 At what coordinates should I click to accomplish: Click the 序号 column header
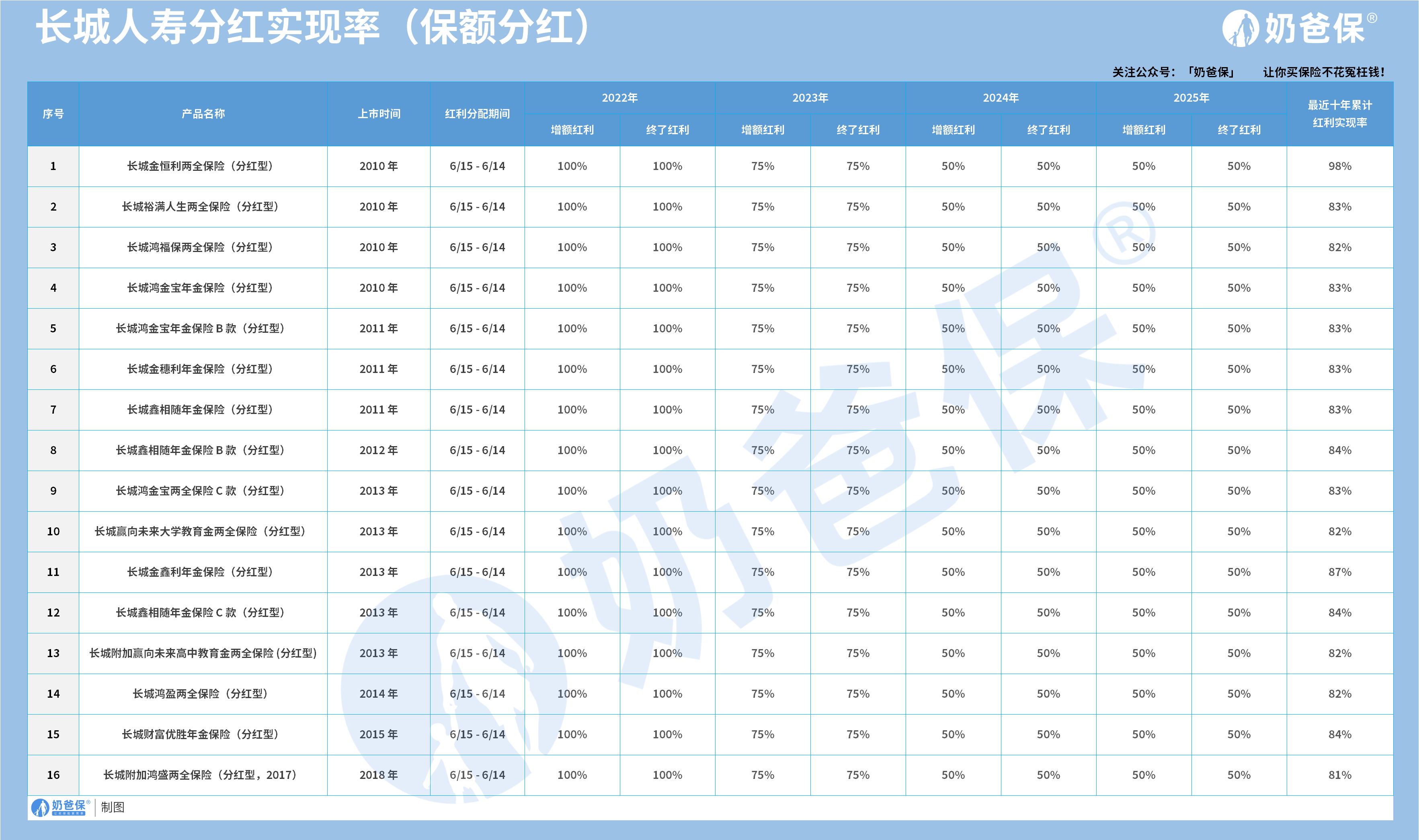pos(53,114)
